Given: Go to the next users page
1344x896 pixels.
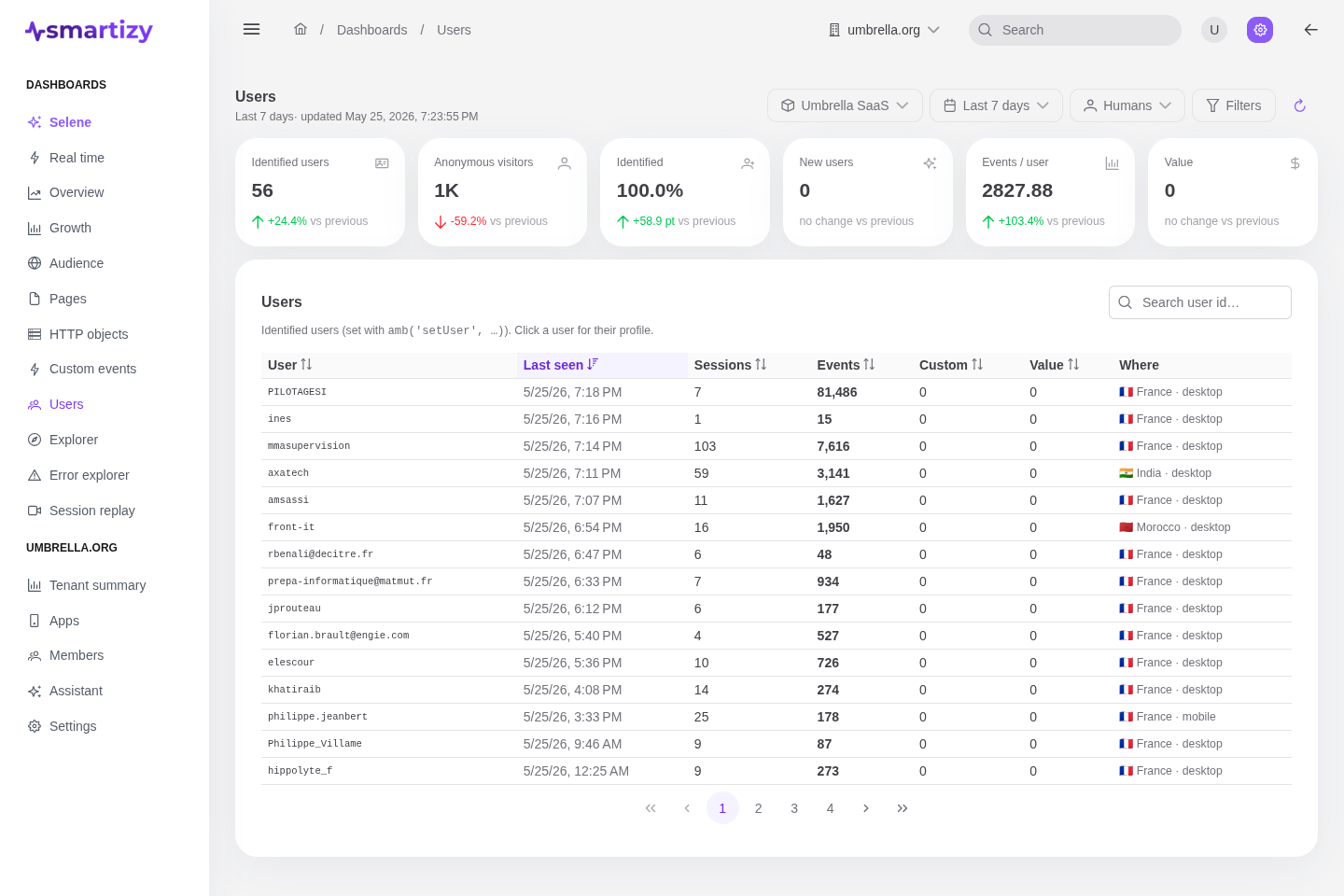Looking at the screenshot, I should pos(866,808).
